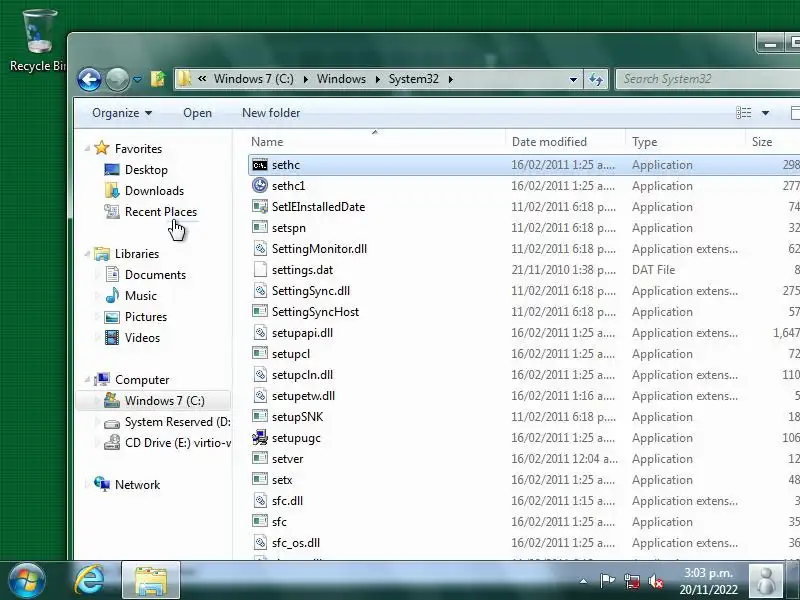Open System Reserved (D:) drive
800x600 pixels.
pos(167,422)
